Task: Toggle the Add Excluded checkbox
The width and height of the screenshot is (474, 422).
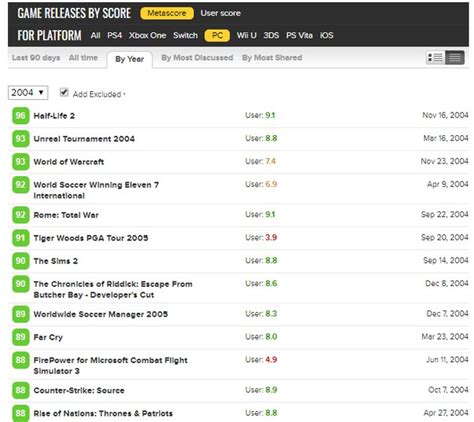Action: (64, 92)
